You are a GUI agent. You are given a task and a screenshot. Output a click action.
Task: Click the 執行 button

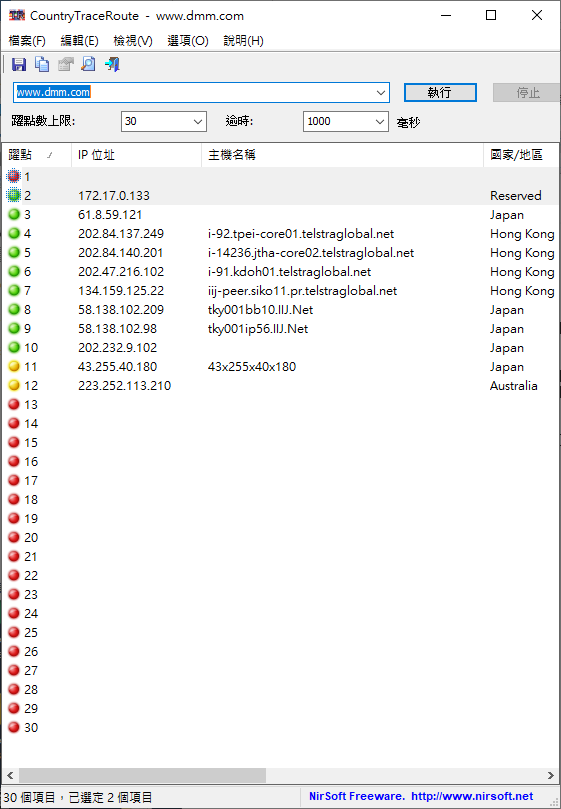coord(440,93)
